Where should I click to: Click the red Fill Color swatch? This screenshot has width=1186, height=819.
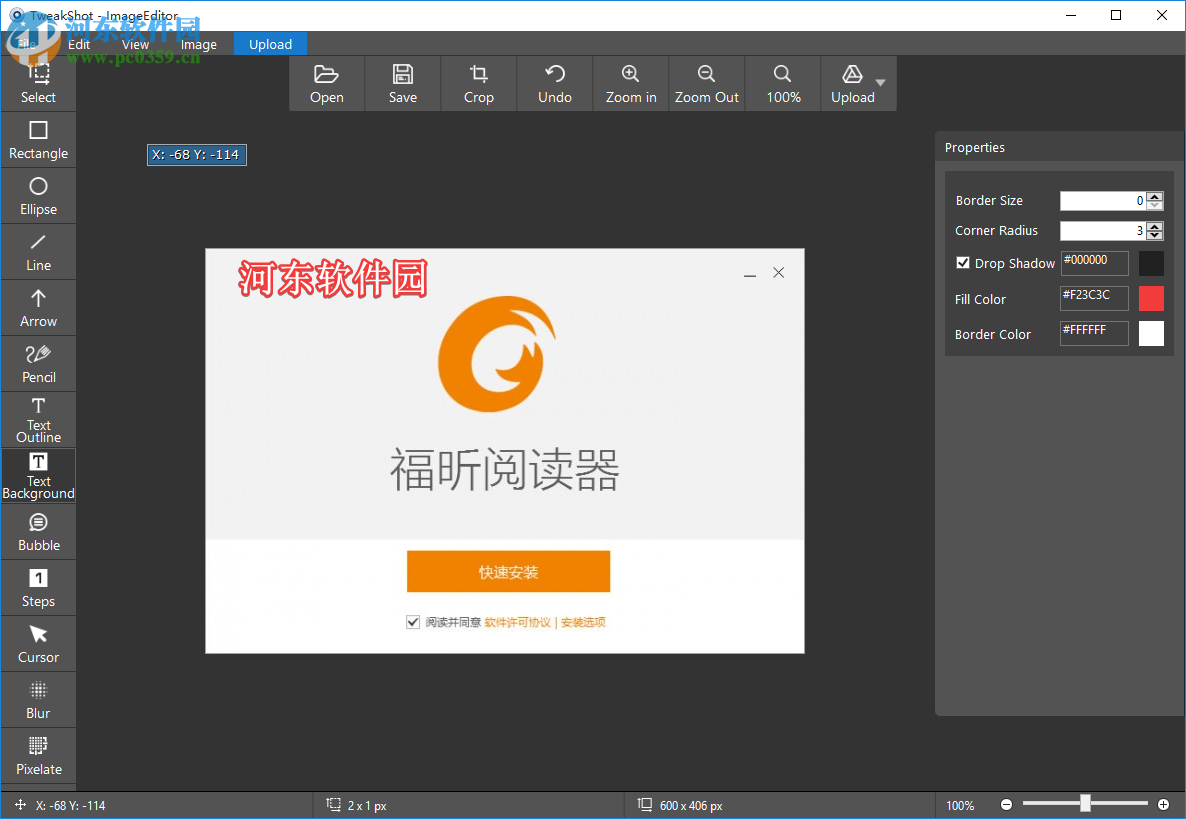pos(1150,298)
